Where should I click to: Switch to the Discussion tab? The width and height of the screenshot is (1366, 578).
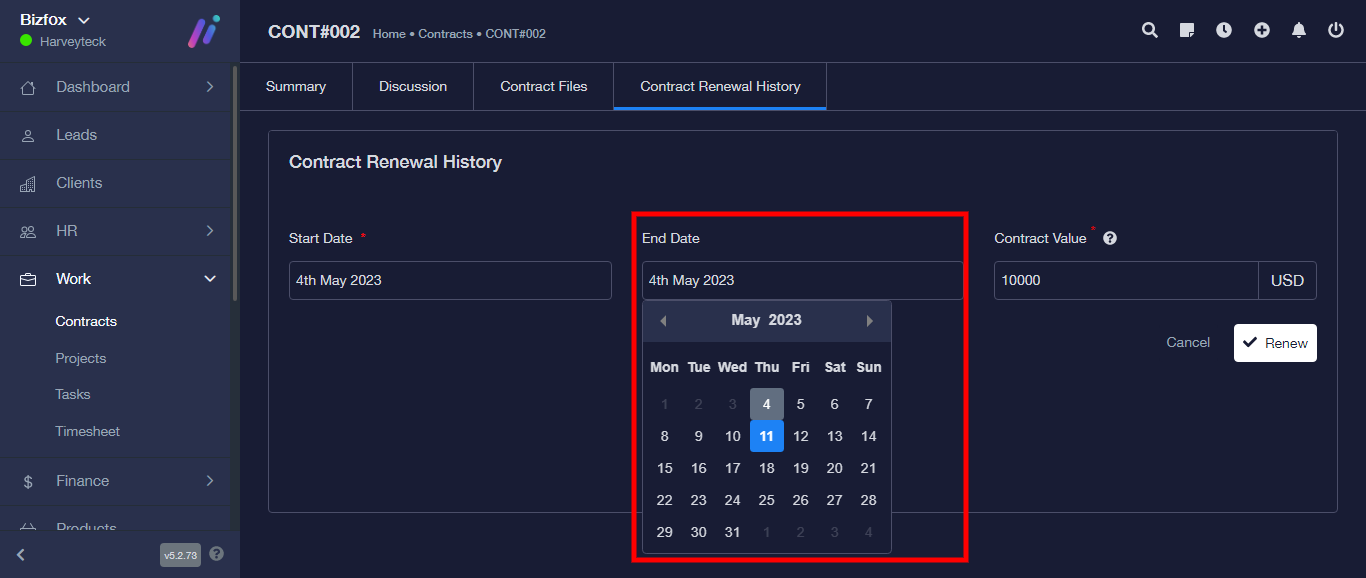click(412, 86)
